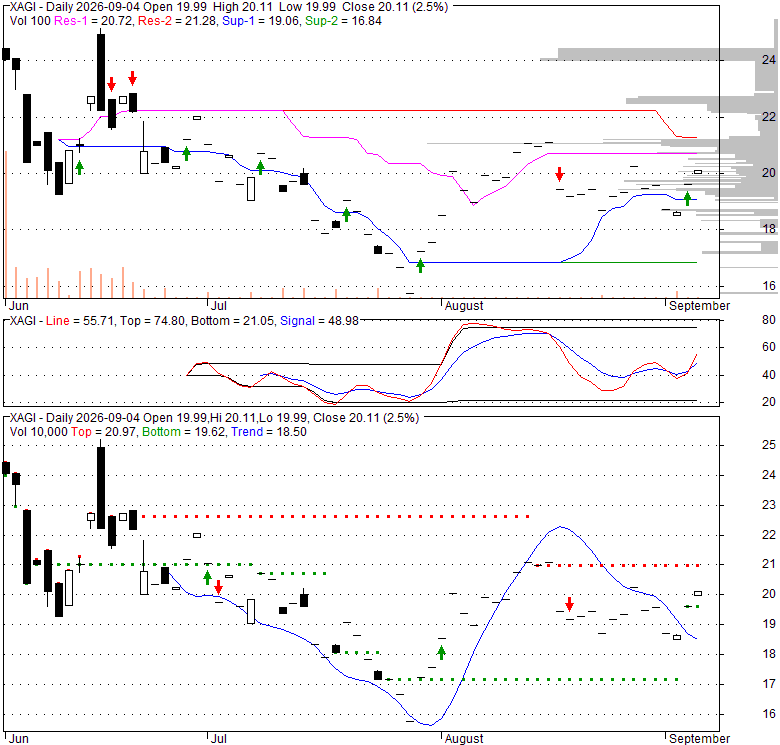The image size is (780, 745).
Task: Click the Res-2 legend label
Action: coord(155,21)
